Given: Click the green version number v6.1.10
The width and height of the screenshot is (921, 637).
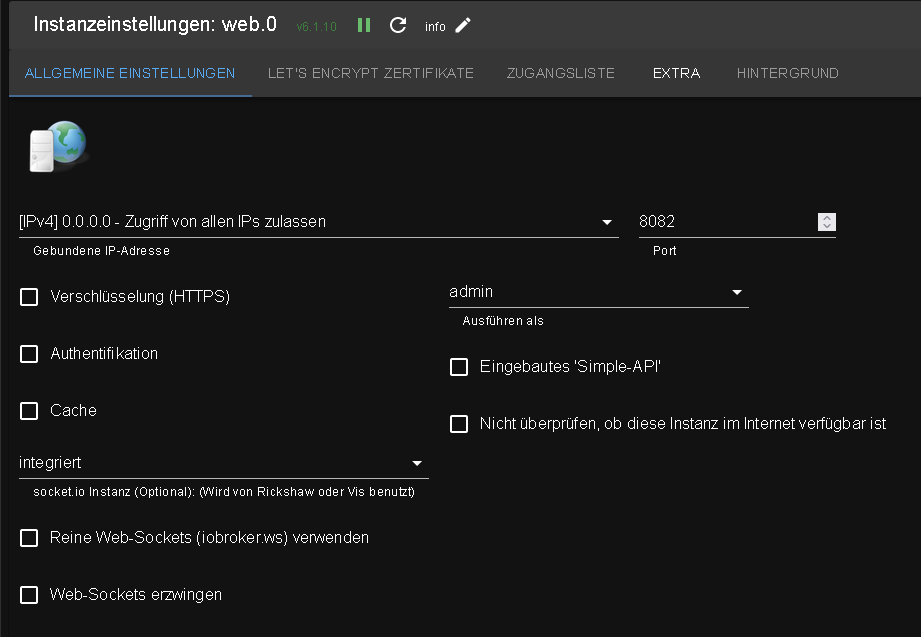Looking at the screenshot, I should click(x=316, y=27).
